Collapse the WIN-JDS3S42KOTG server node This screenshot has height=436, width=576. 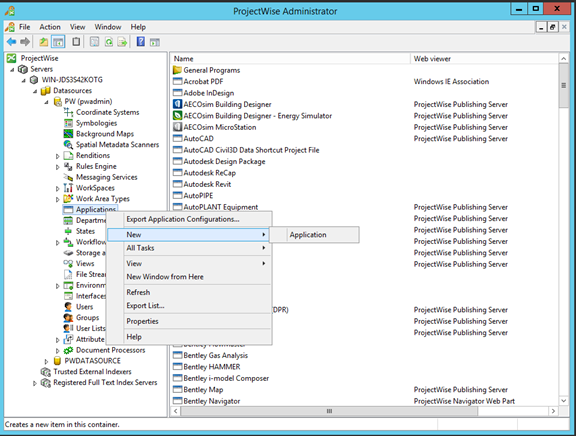click(x=24, y=80)
